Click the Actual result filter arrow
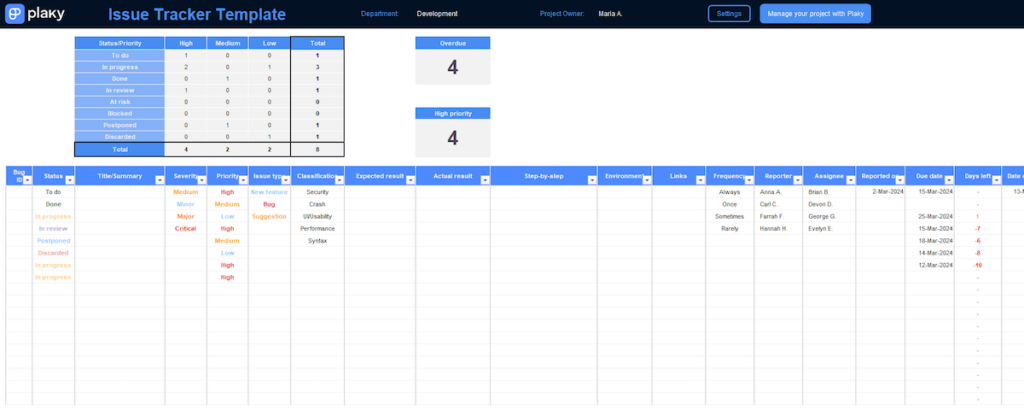The height and width of the screenshot is (416, 1024). [x=483, y=180]
